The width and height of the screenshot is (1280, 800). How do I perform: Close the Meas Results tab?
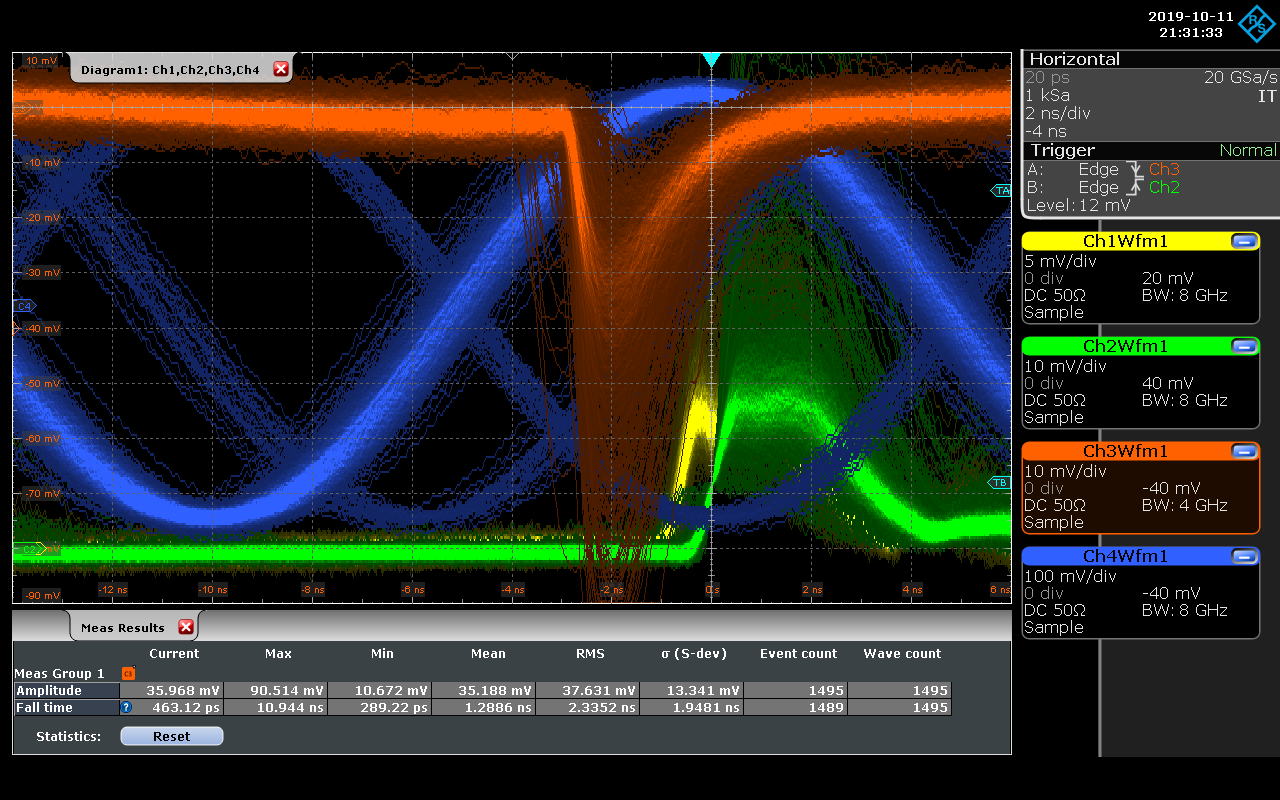click(x=186, y=627)
